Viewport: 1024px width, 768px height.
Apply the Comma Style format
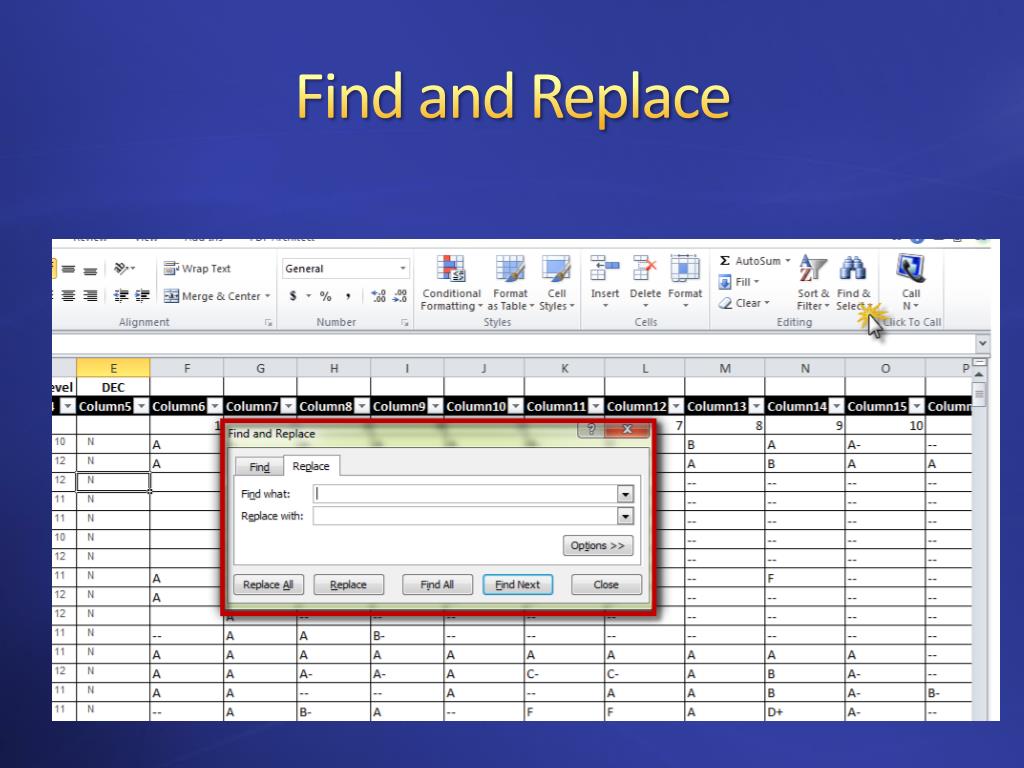click(348, 296)
